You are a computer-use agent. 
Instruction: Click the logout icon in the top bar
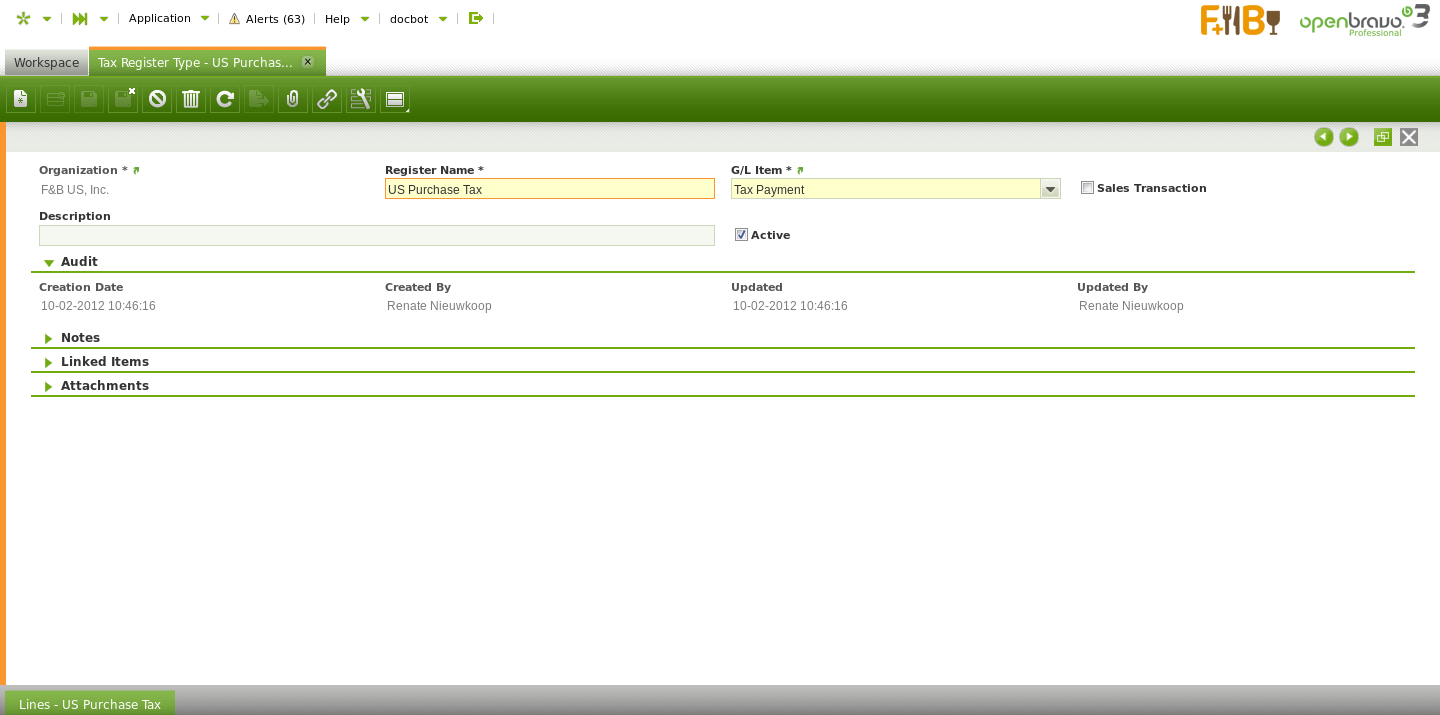(x=476, y=18)
